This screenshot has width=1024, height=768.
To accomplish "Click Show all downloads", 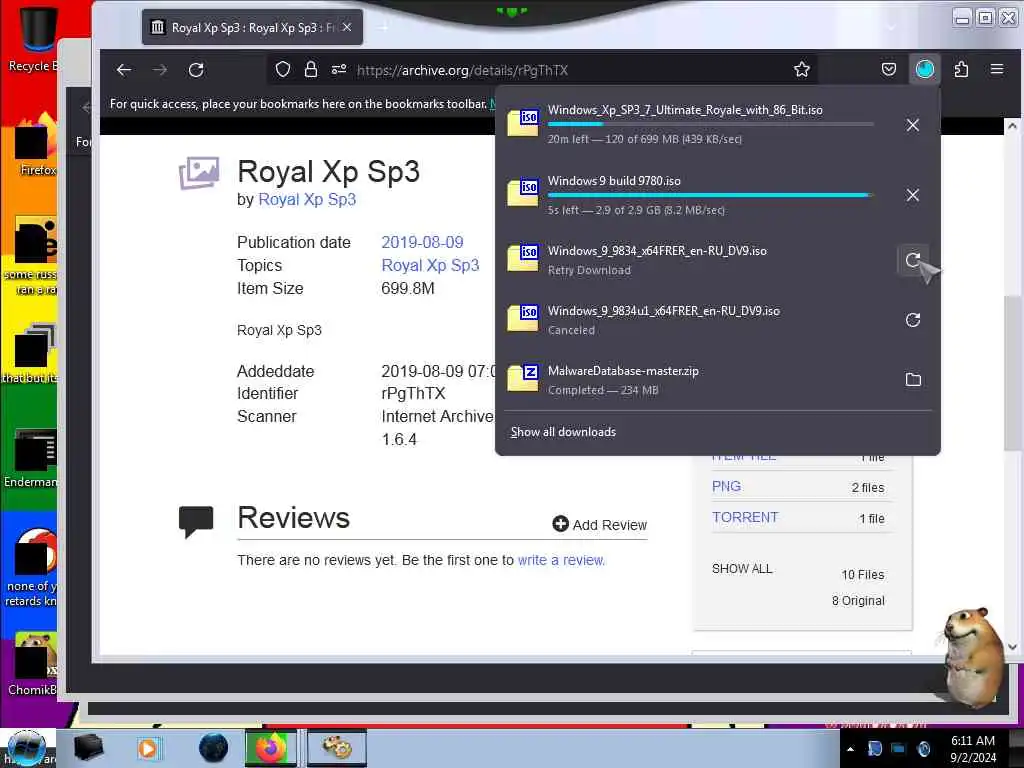I will point(563,432).
